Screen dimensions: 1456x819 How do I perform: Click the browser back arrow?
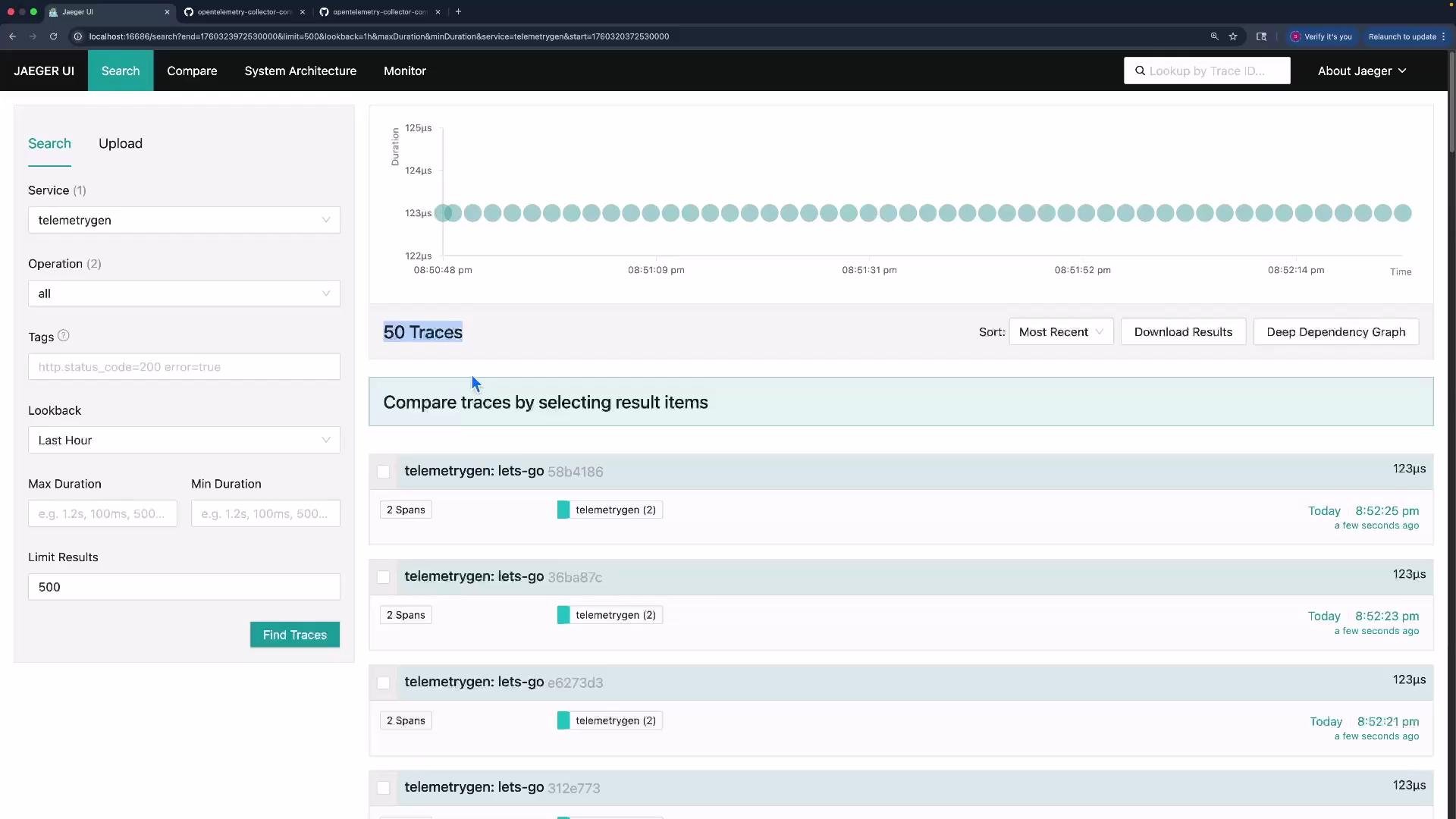click(13, 36)
